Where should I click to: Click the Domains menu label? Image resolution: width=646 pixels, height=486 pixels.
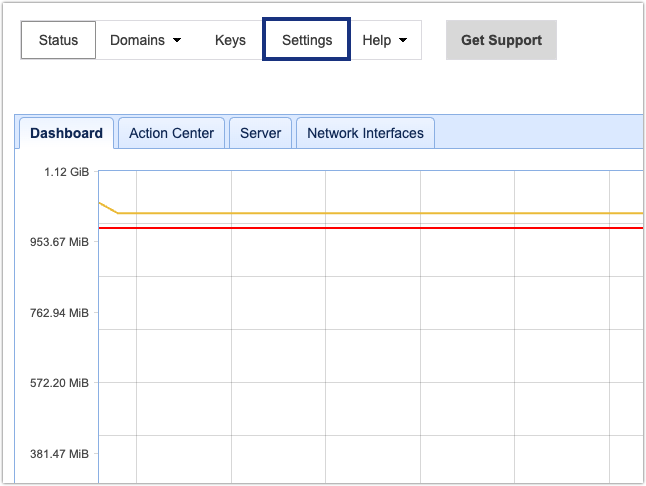[137, 40]
